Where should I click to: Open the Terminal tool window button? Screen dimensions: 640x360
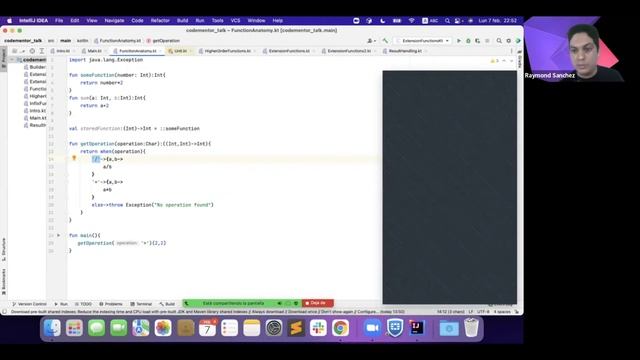pos(141,304)
